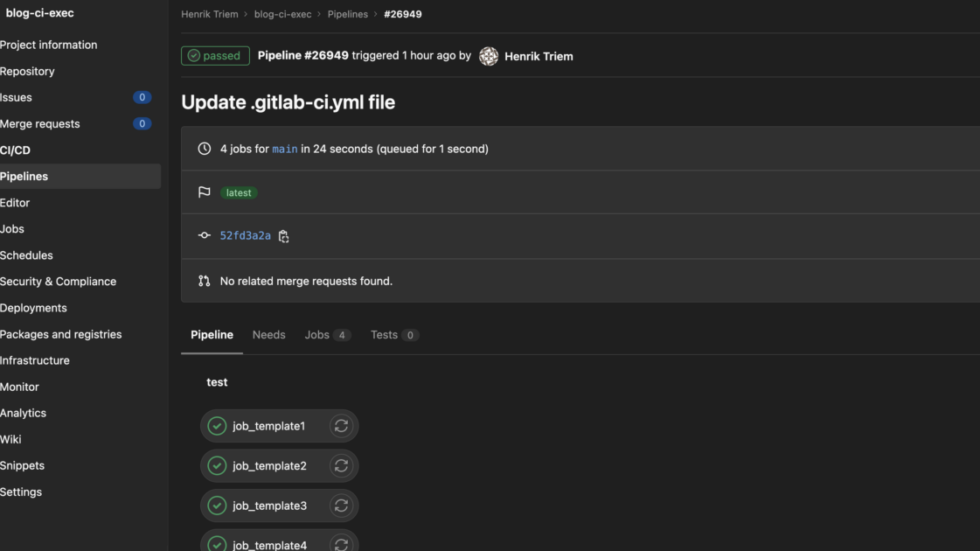Open Schedules in sidebar
This screenshot has height=551, width=980.
point(27,256)
